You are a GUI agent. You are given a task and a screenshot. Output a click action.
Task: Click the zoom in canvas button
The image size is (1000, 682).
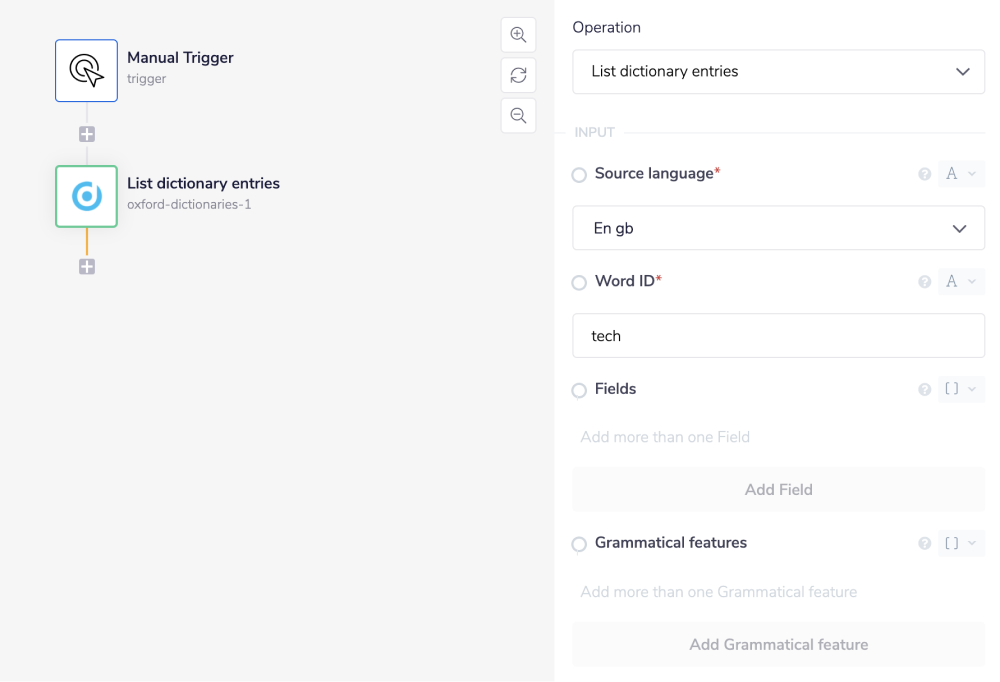click(x=518, y=35)
